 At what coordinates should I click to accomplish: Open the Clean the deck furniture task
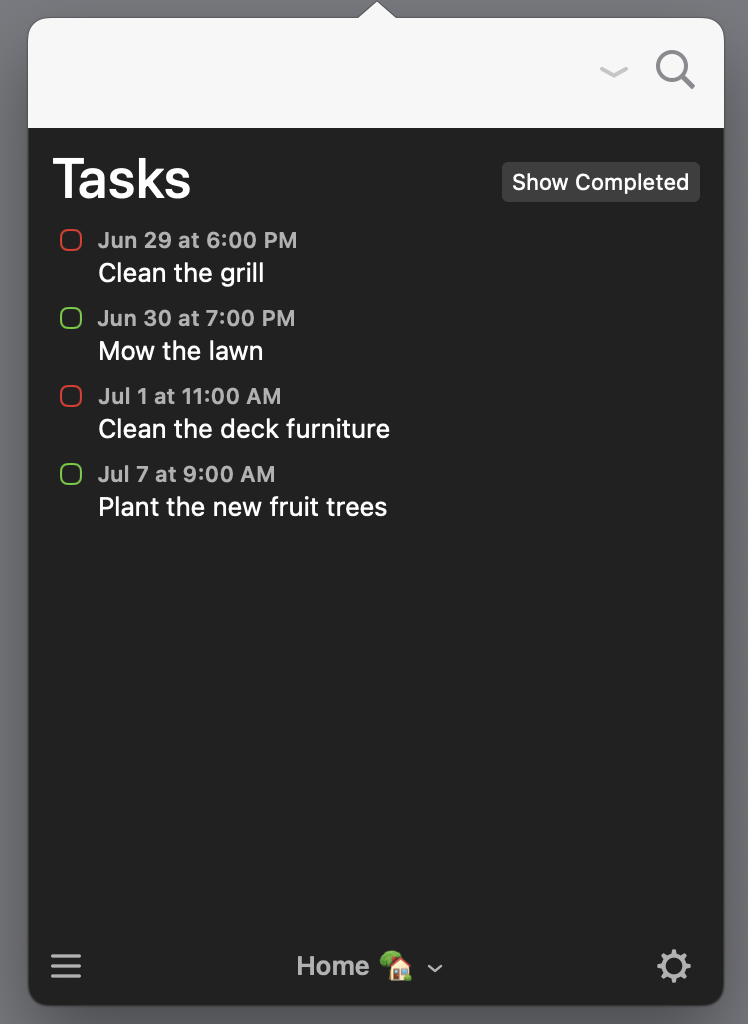point(244,429)
